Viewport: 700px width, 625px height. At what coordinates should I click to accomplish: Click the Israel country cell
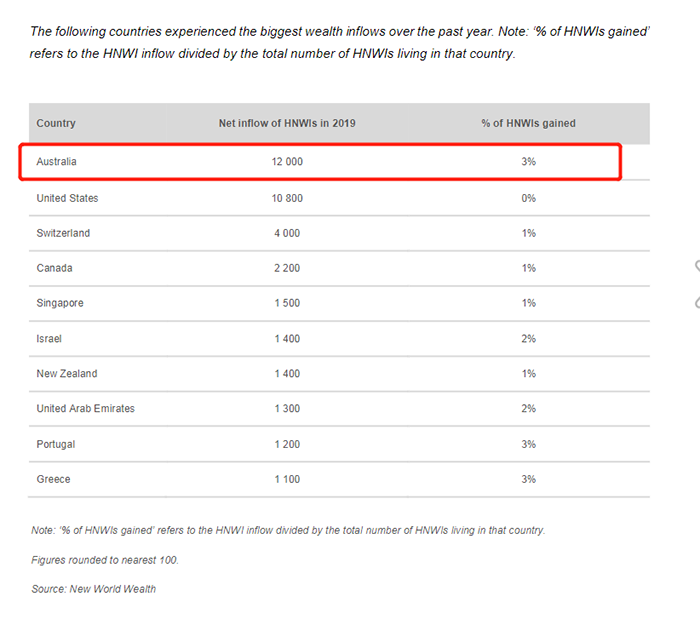pos(49,339)
